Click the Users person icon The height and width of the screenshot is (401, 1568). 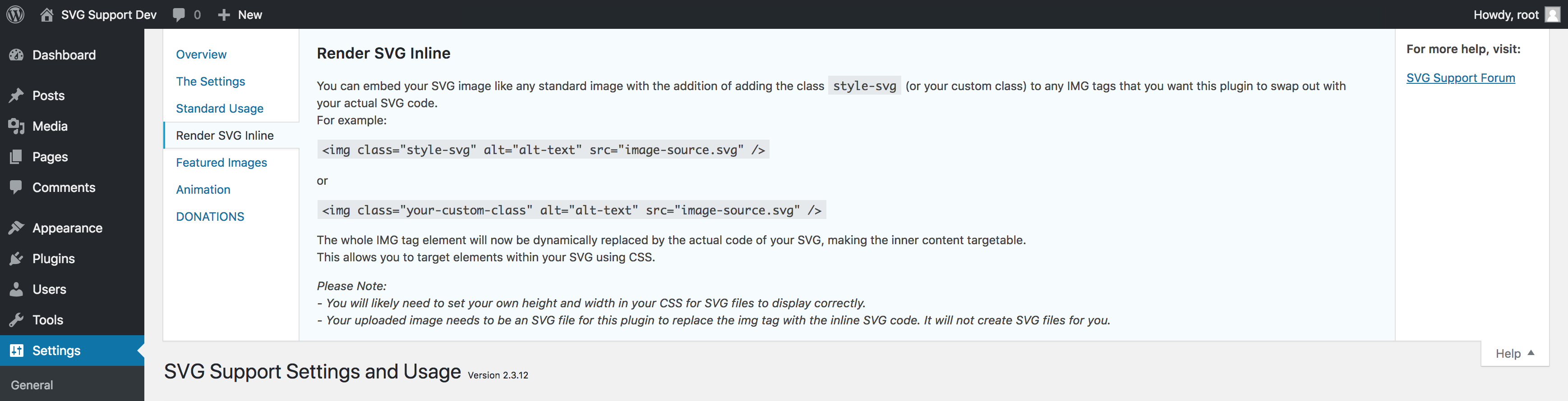pyautogui.click(x=16, y=289)
